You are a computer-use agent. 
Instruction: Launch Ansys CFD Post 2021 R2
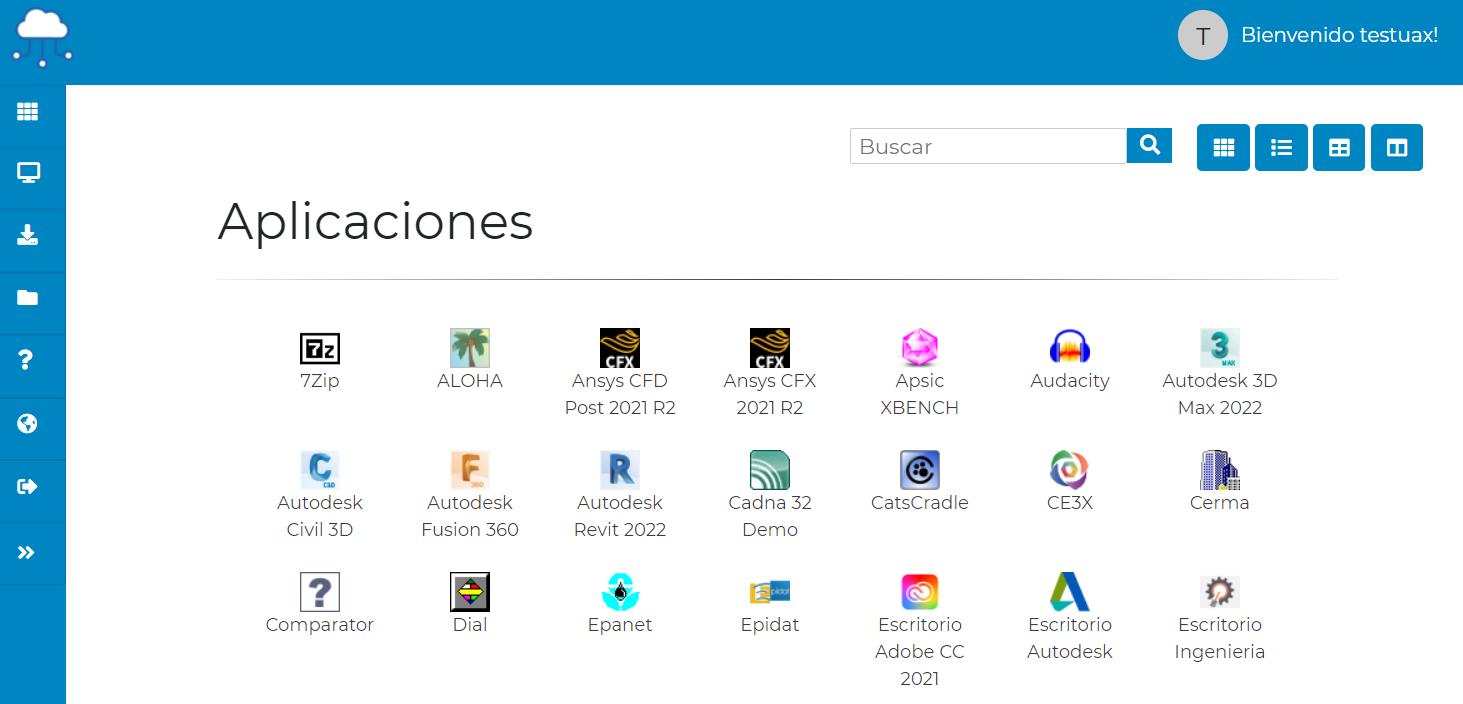(x=620, y=374)
